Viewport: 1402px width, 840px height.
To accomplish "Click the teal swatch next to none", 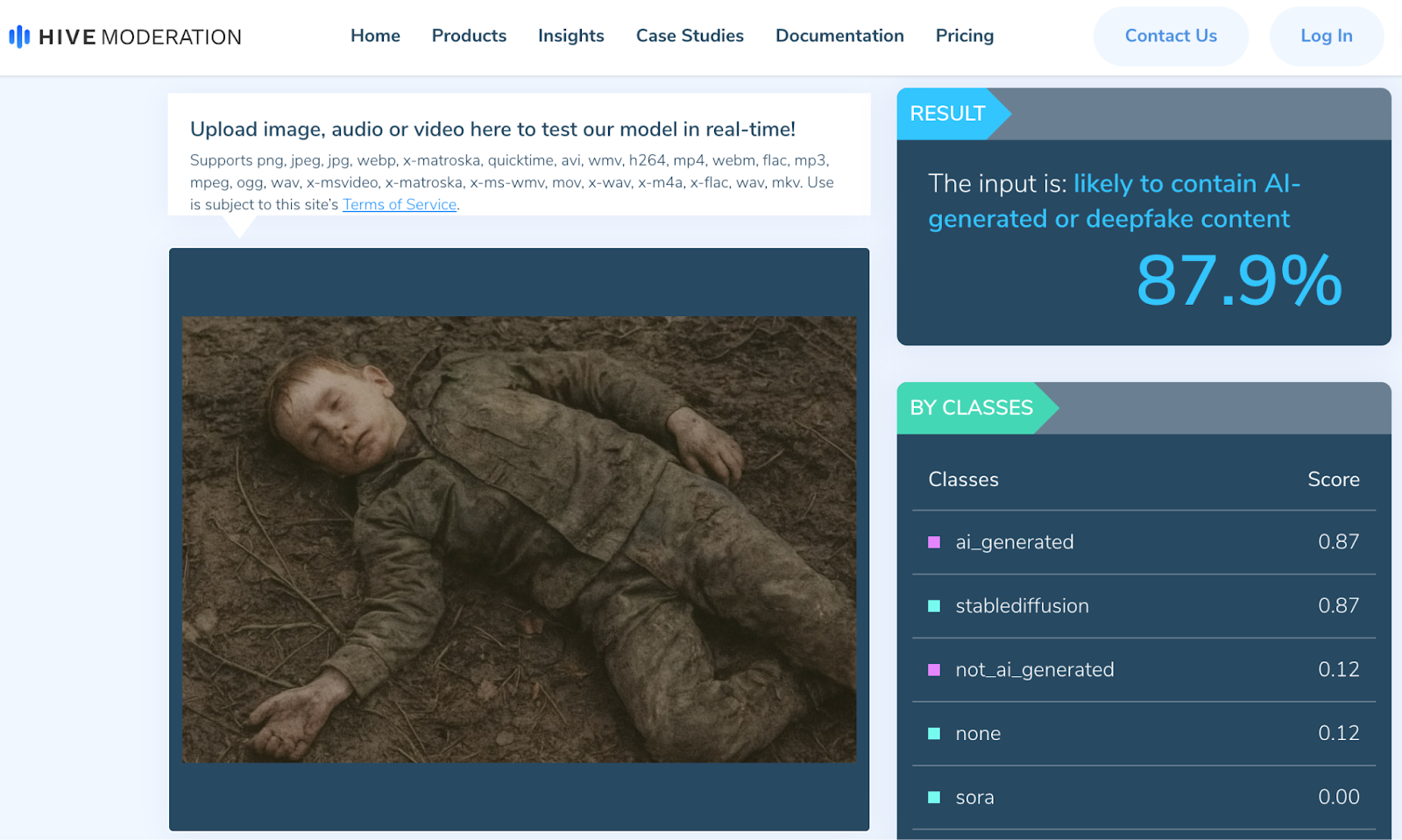I will click(x=934, y=734).
